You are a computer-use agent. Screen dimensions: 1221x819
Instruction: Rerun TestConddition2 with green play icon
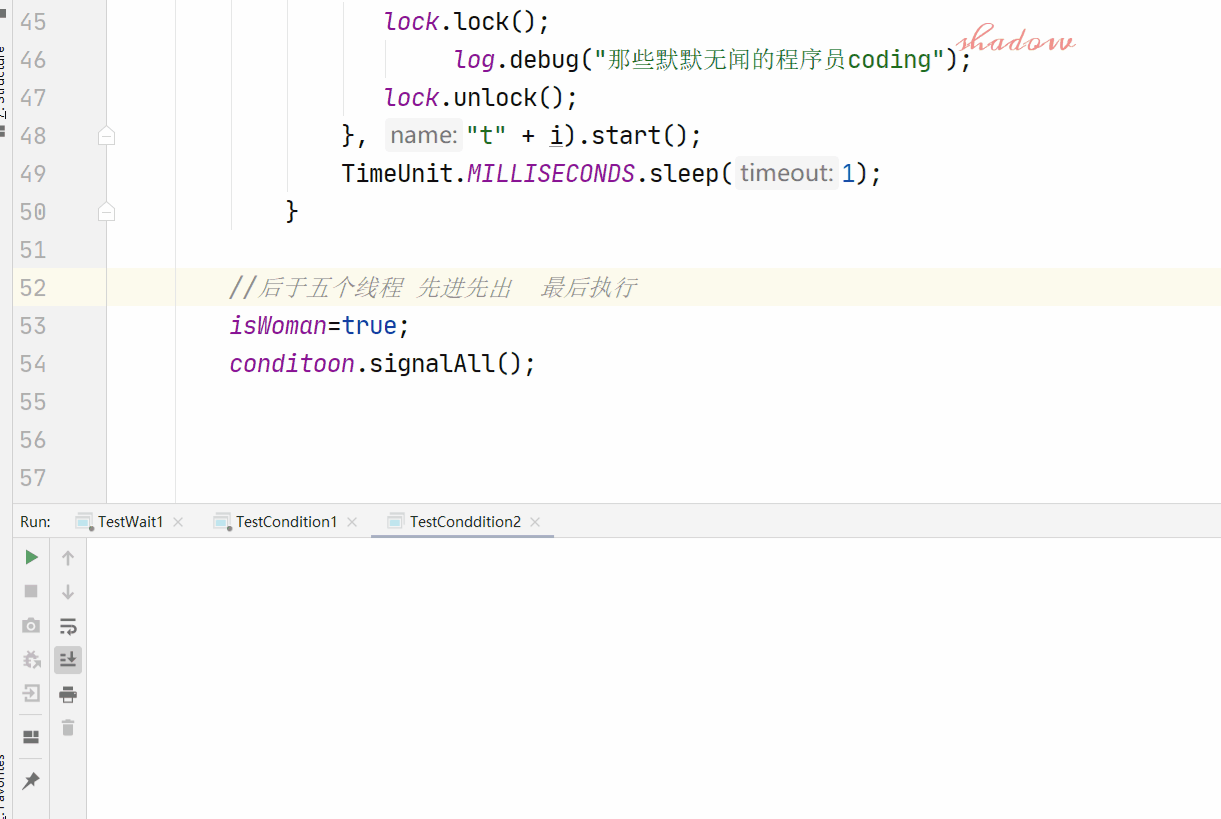tap(31, 557)
